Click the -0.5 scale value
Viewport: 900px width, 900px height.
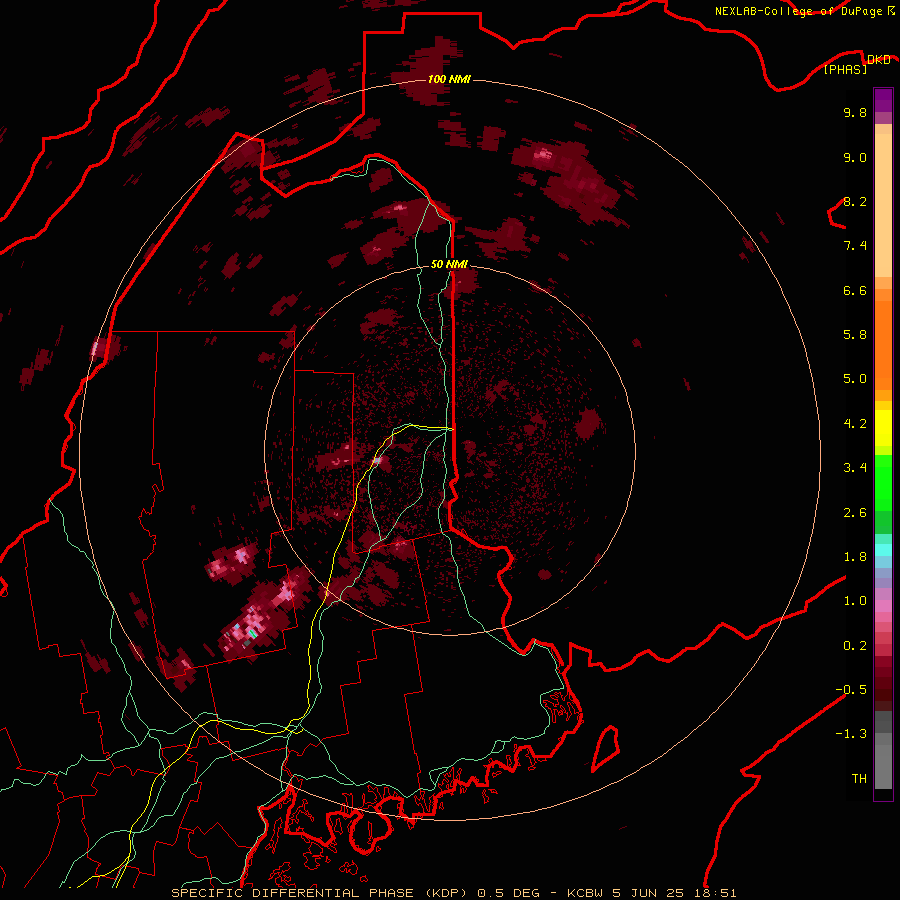(851, 690)
